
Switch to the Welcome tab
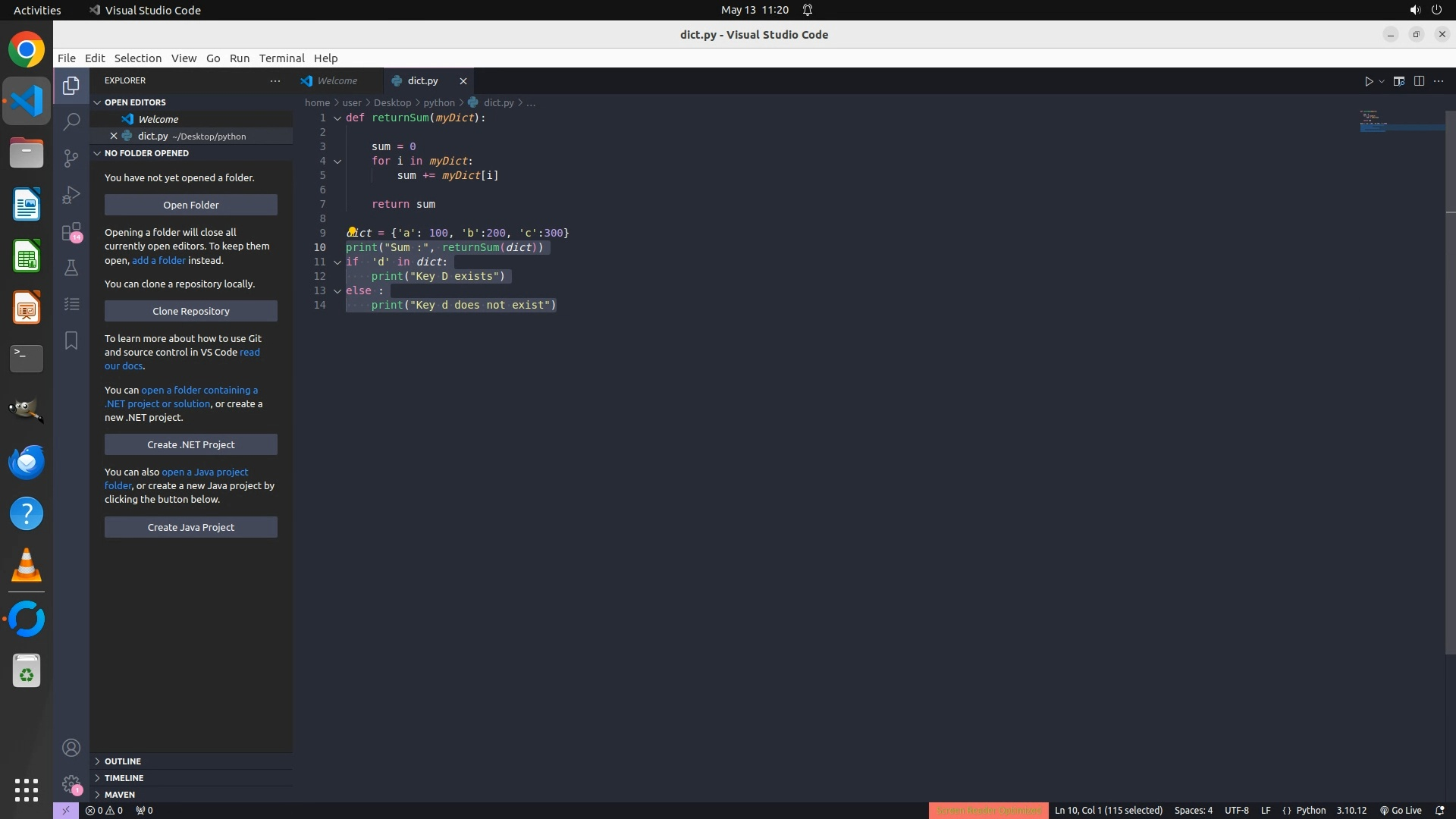tap(337, 80)
